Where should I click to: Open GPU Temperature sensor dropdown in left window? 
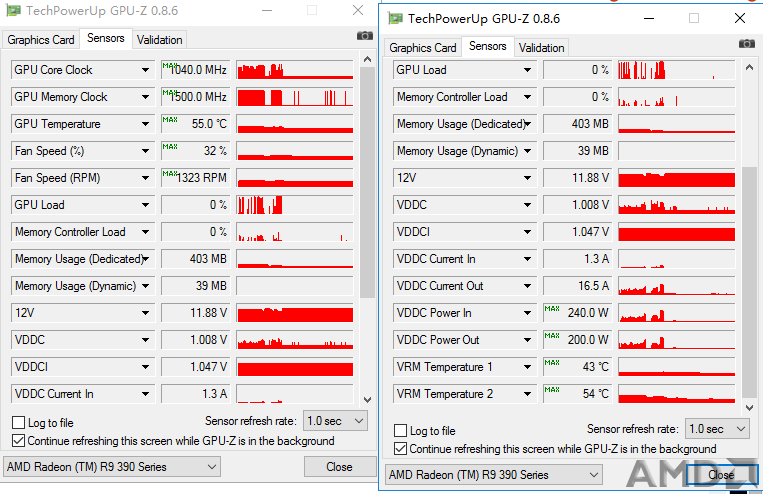click(x=145, y=124)
